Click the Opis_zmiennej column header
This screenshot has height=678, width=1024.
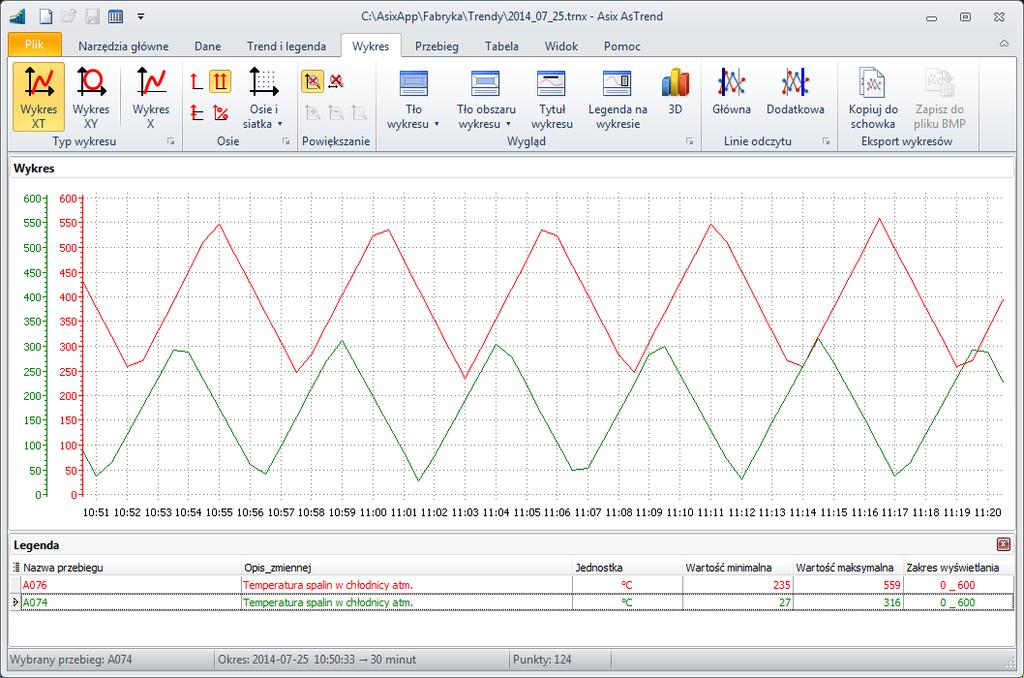(407, 567)
